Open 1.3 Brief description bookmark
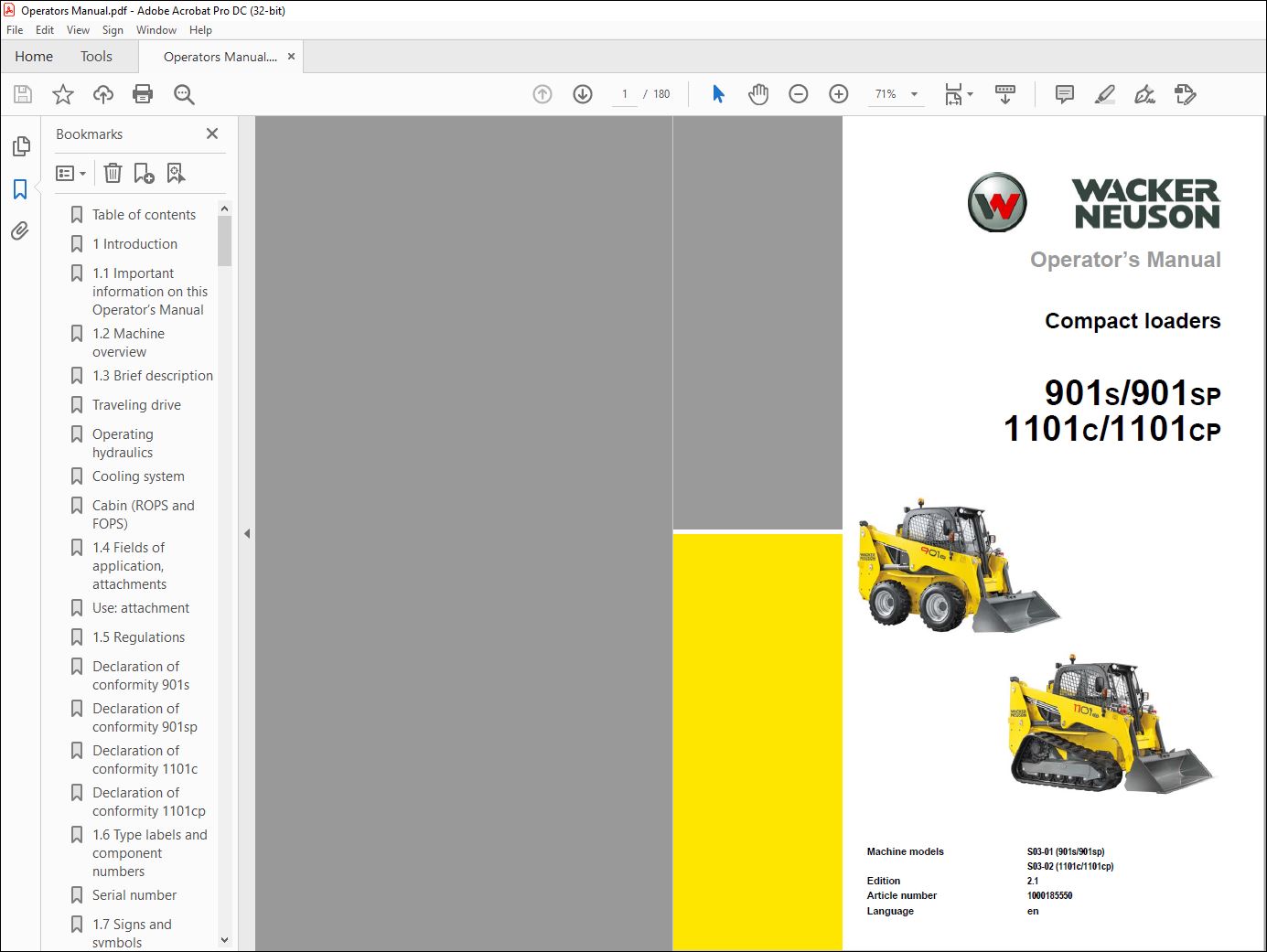 (x=152, y=376)
